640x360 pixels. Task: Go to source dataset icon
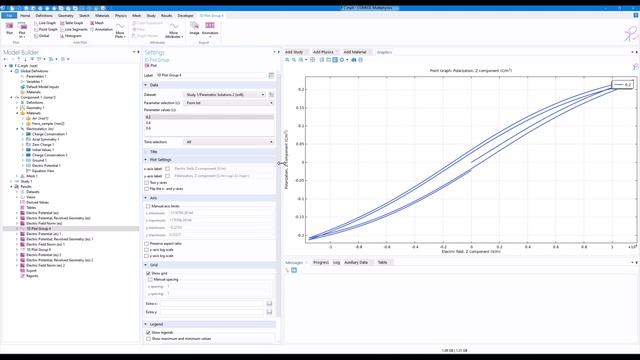(271, 95)
